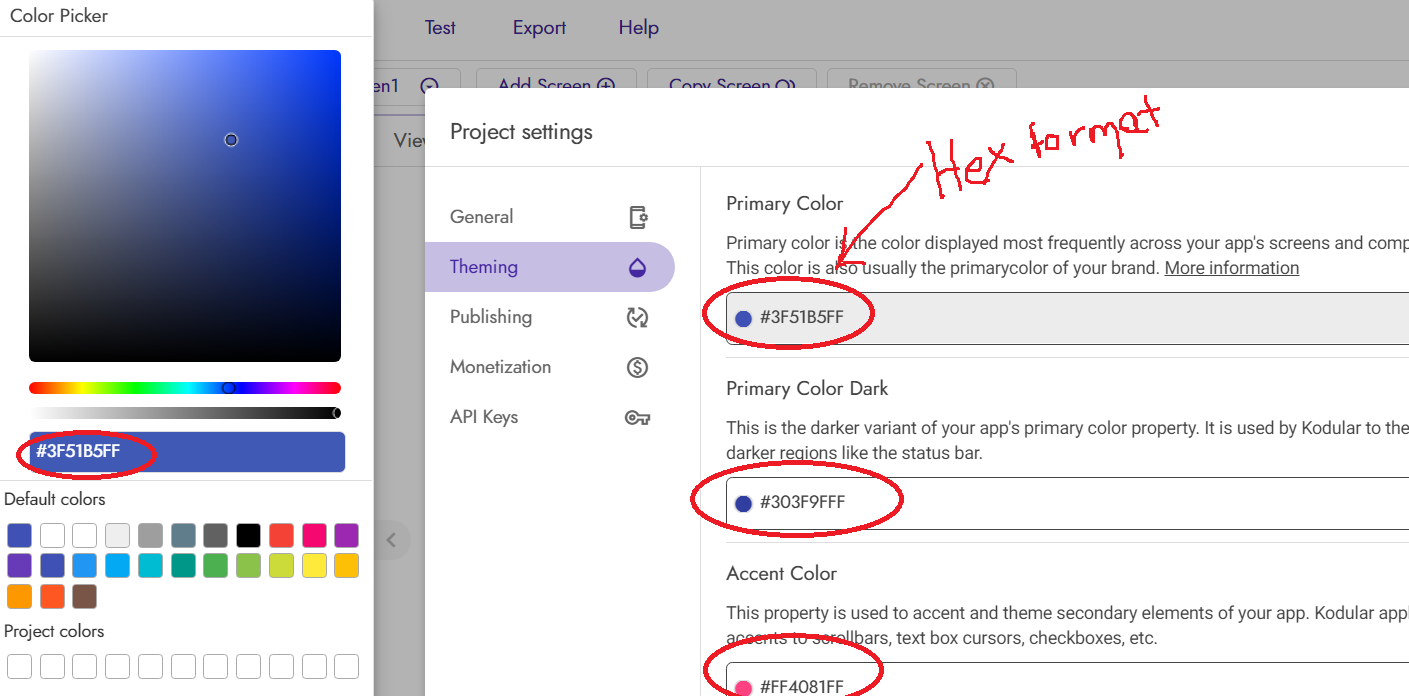Viewport: 1409px width, 696px height.
Task: Click the General phone settings icon
Action: [x=637, y=217]
